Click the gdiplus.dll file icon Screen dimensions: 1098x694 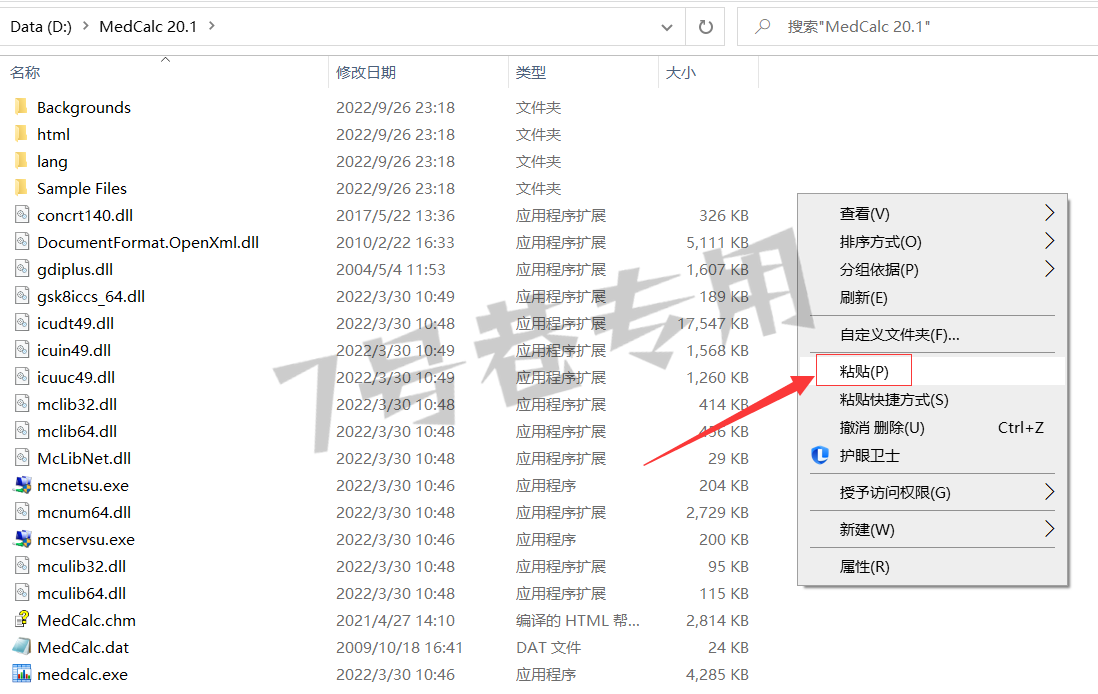pyautogui.click(x=22, y=269)
